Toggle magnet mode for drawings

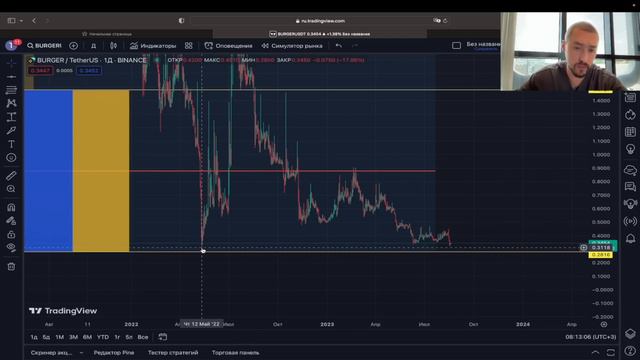[x=11, y=207]
